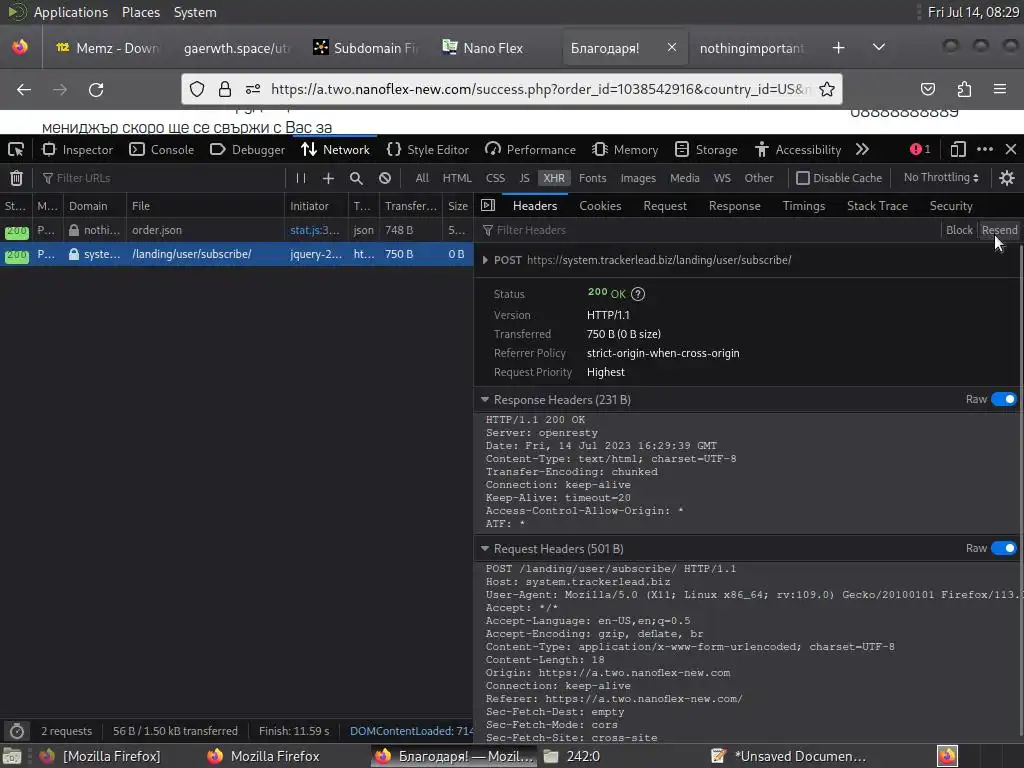Toggle Raw switch for Request Headers
Image resolution: width=1024 pixels, height=768 pixels.
tap(1003, 548)
